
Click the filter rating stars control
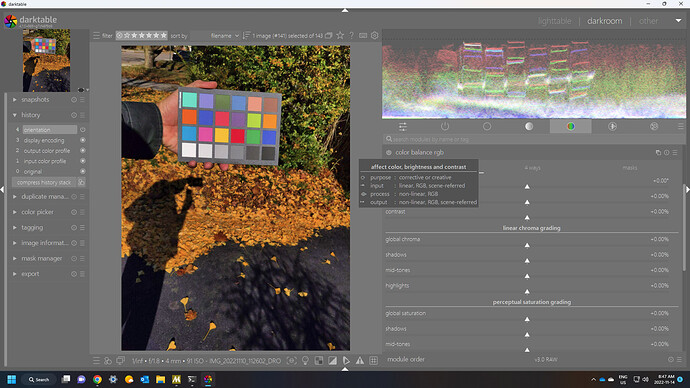click(x=142, y=35)
